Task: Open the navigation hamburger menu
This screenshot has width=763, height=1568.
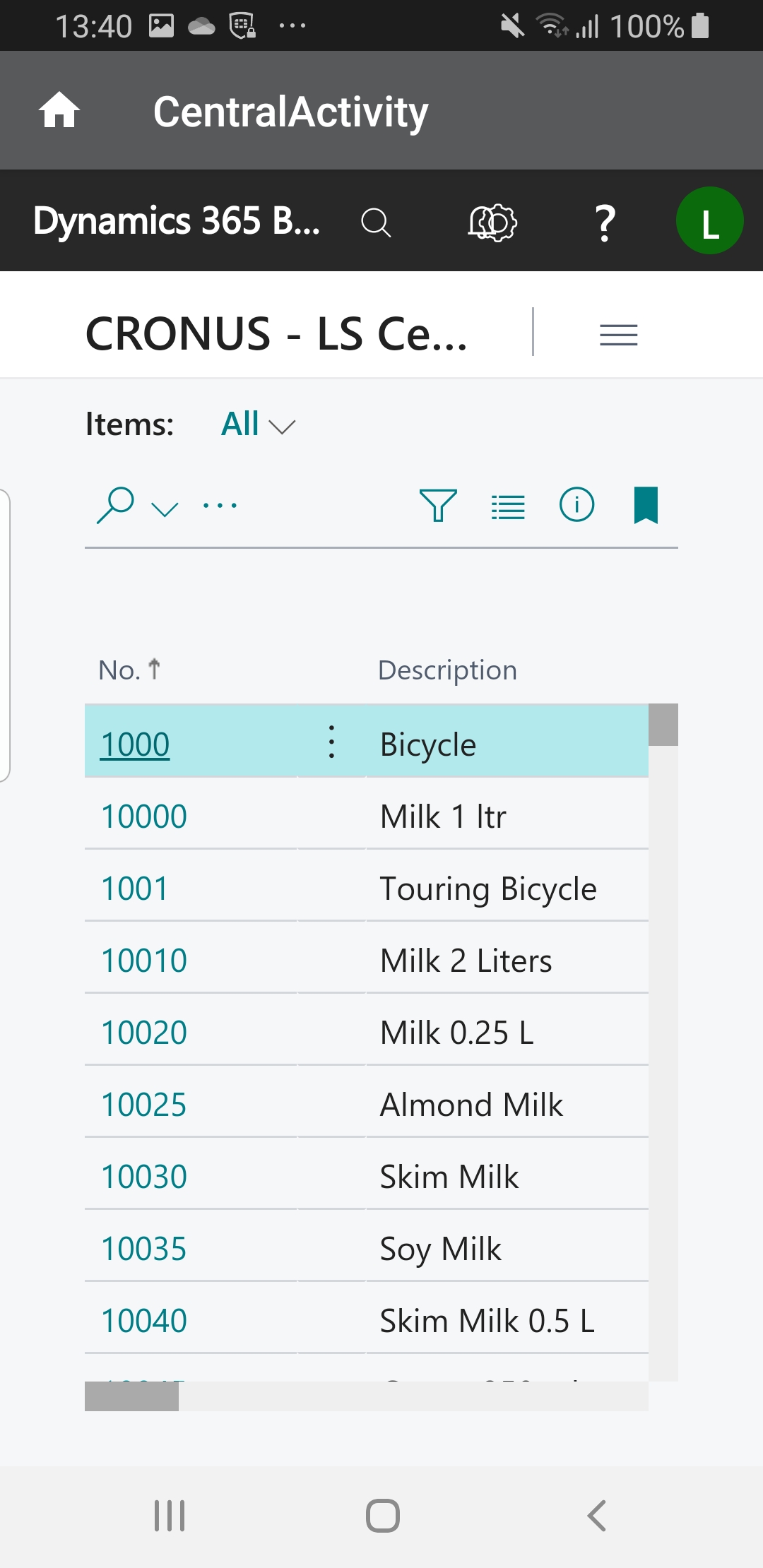Action: coord(618,334)
